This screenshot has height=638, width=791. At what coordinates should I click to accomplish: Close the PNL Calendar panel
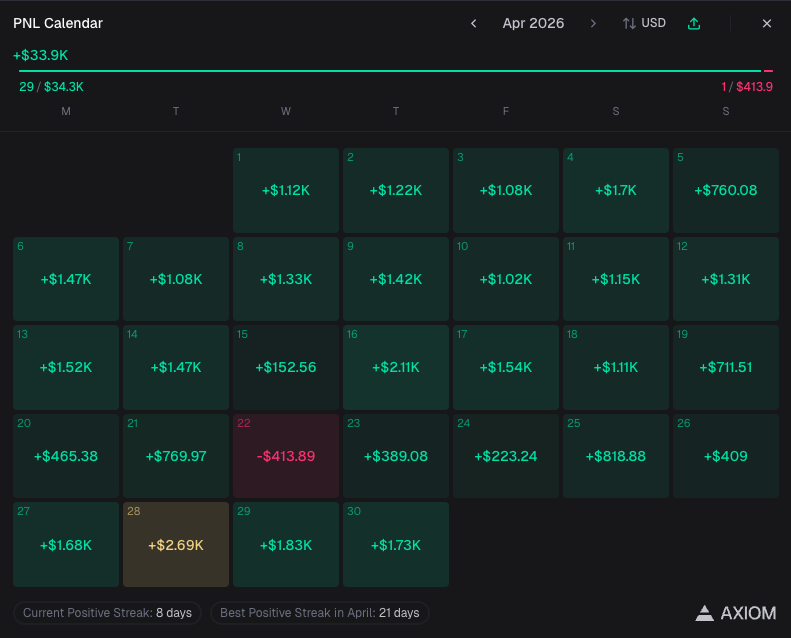click(x=767, y=23)
